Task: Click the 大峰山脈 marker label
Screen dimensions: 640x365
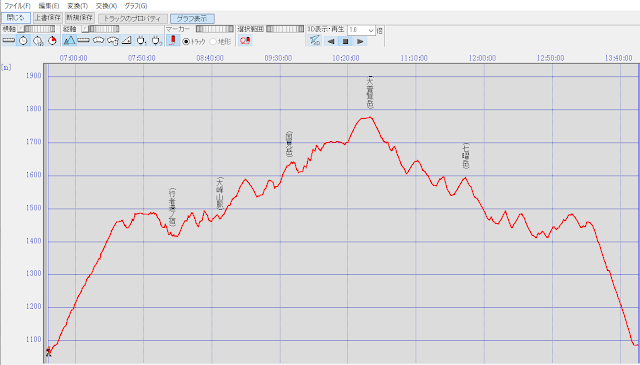Action: pos(220,193)
